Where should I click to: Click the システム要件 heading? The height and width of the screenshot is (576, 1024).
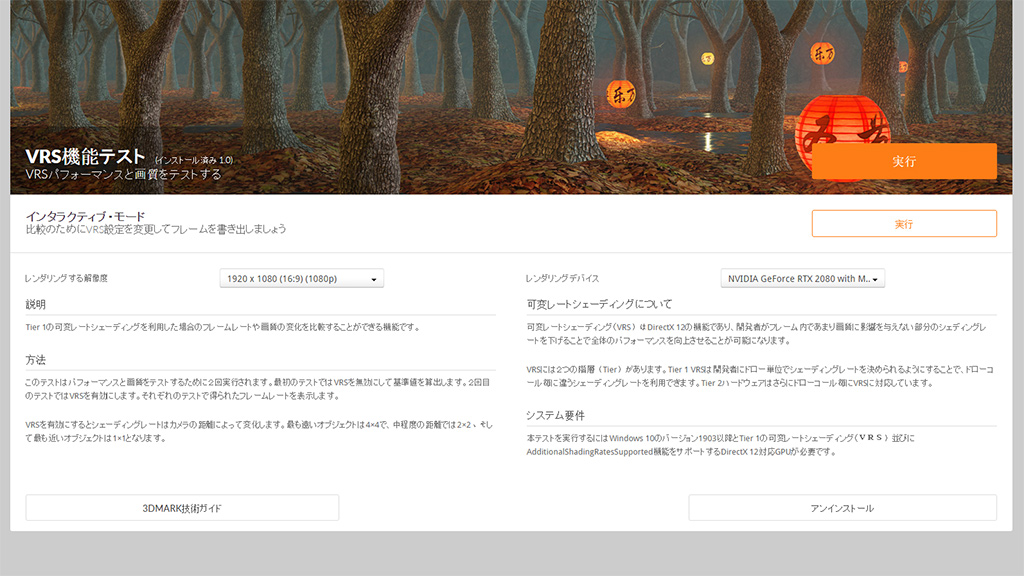tap(555, 415)
